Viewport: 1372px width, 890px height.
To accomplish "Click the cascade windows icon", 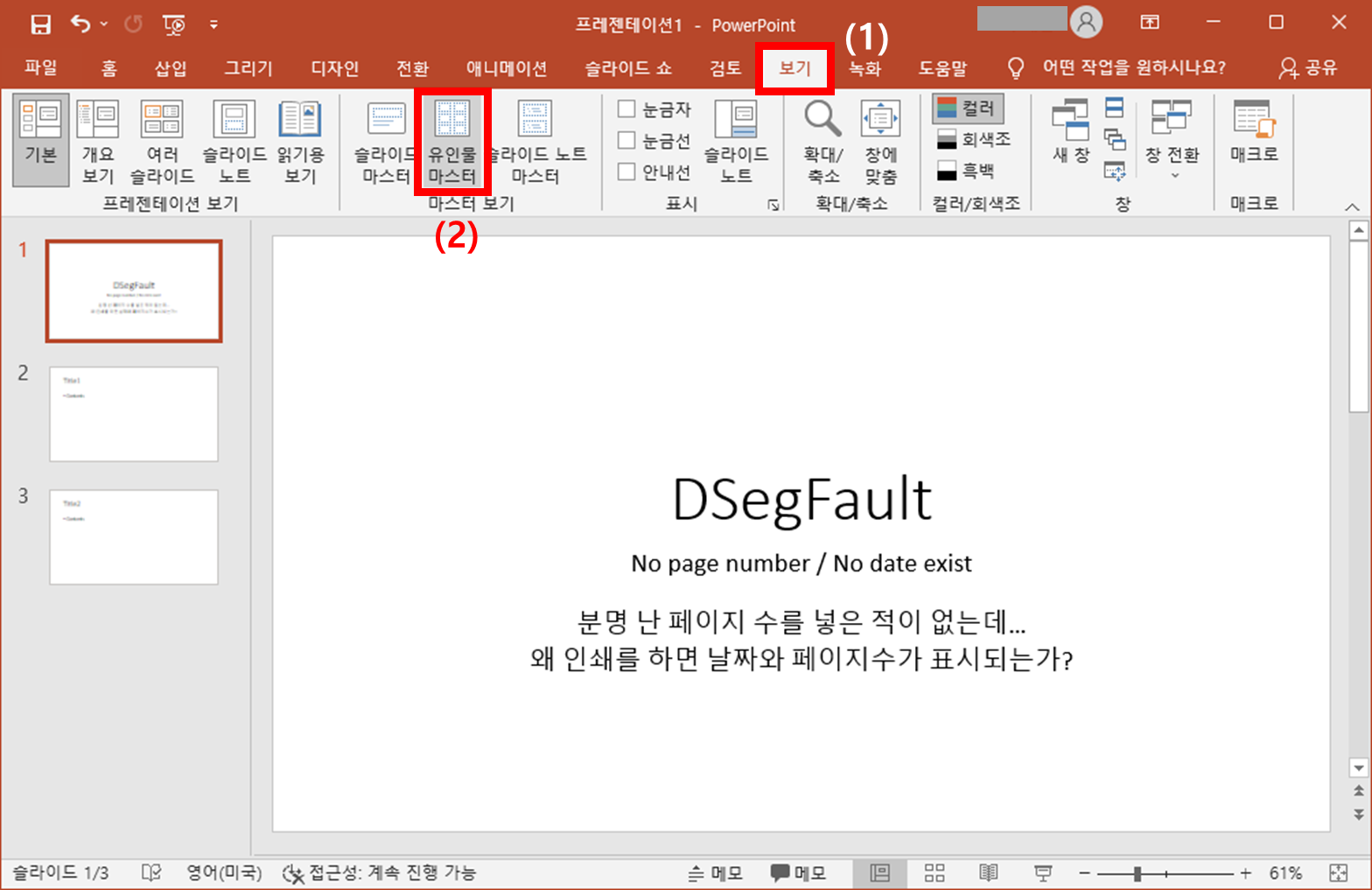I will coord(1114,139).
